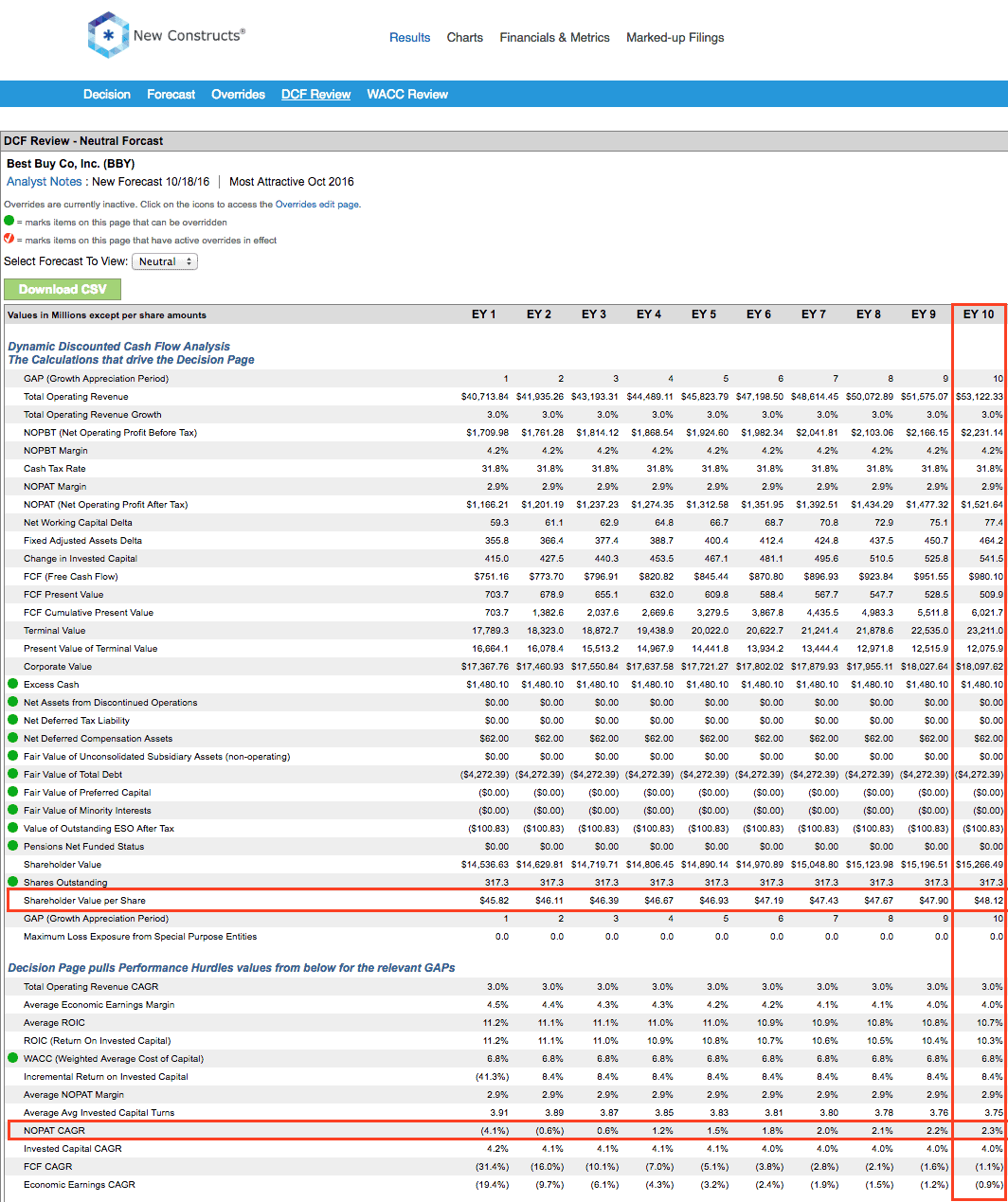Image resolution: width=1008 pixels, height=1202 pixels.
Task: Click the NOPAT CAGR row label
Action: coord(54,1130)
